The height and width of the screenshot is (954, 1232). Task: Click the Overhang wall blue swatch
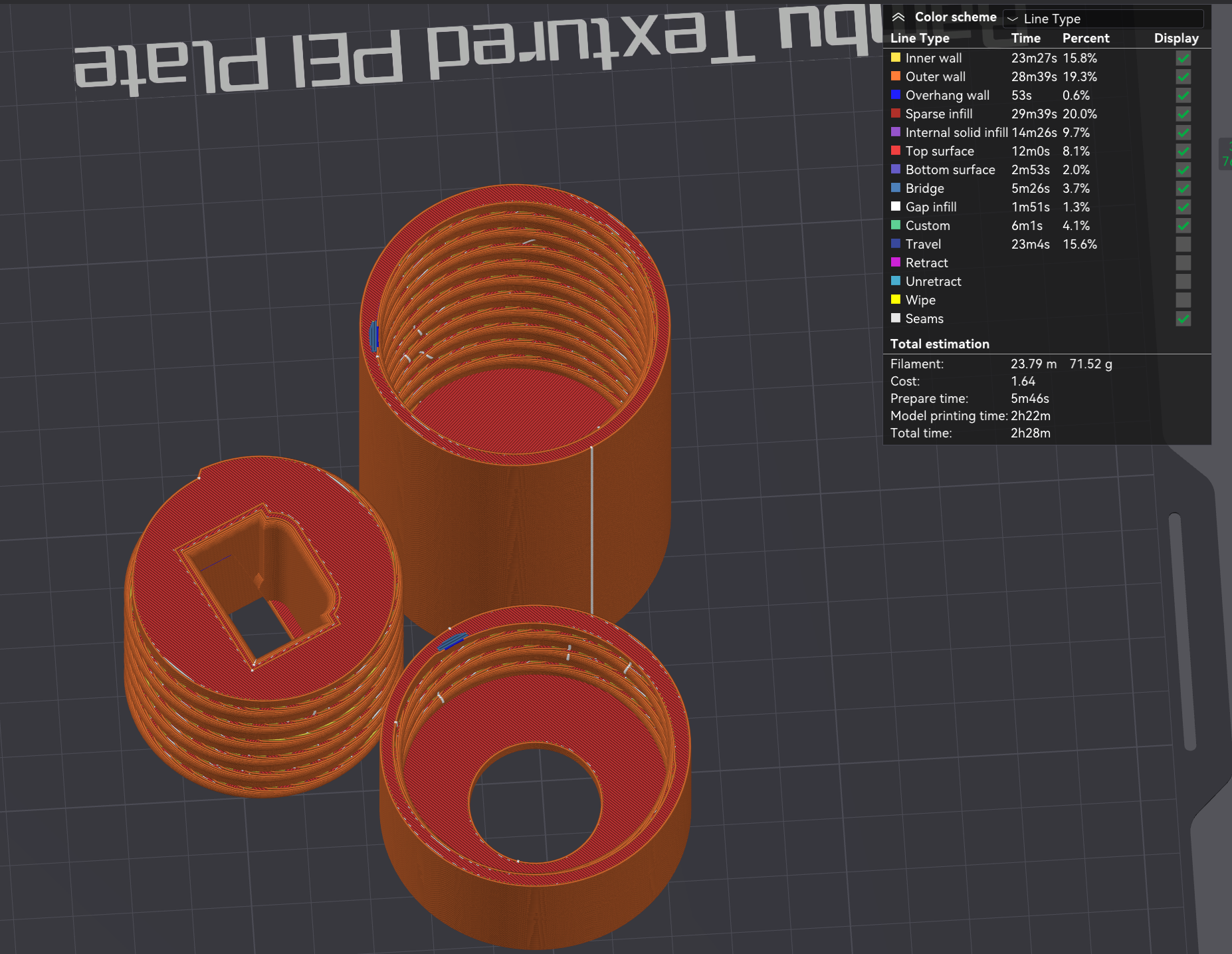896,95
